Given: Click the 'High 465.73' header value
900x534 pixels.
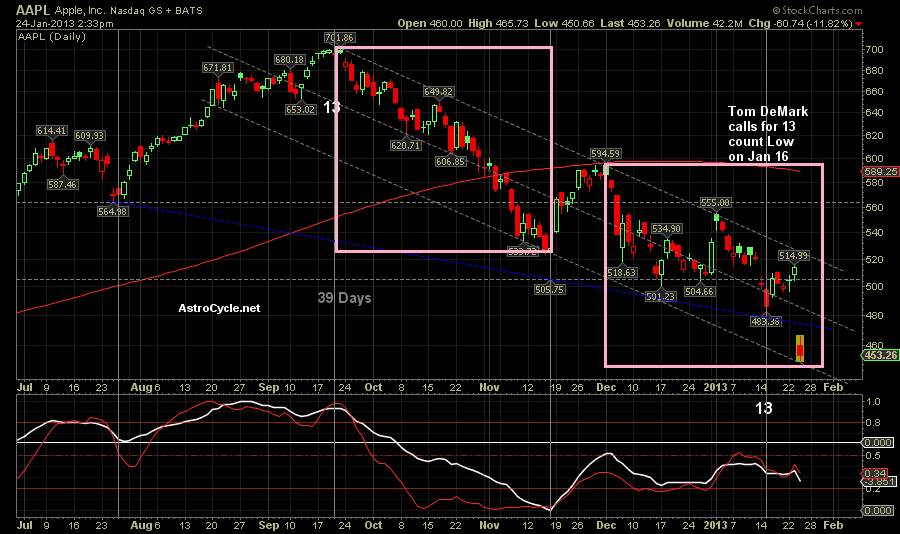Looking at the screenshot, I should 498,24.
